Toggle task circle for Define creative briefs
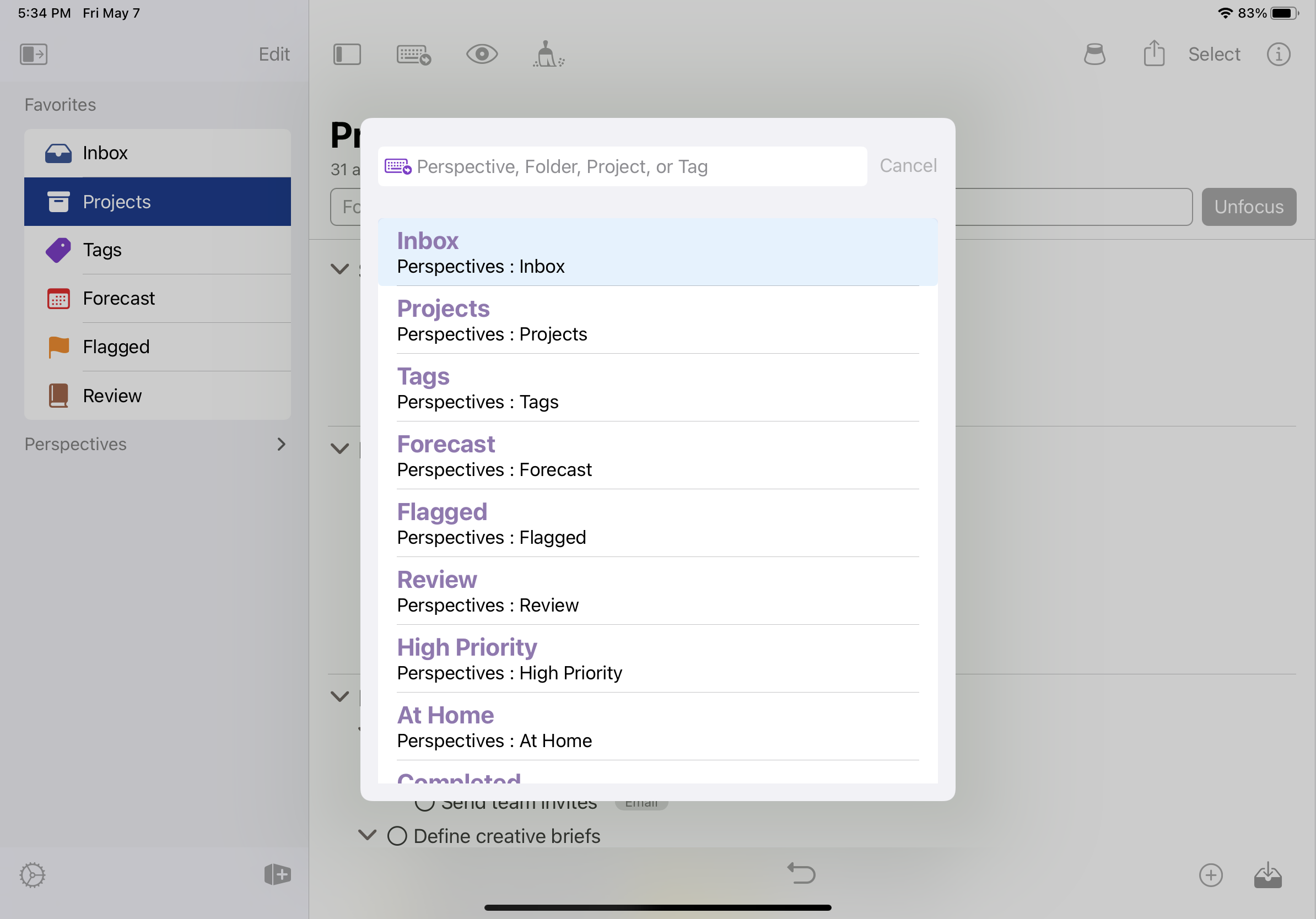This screenshot has width=1316, height=919. coord(397,835)
